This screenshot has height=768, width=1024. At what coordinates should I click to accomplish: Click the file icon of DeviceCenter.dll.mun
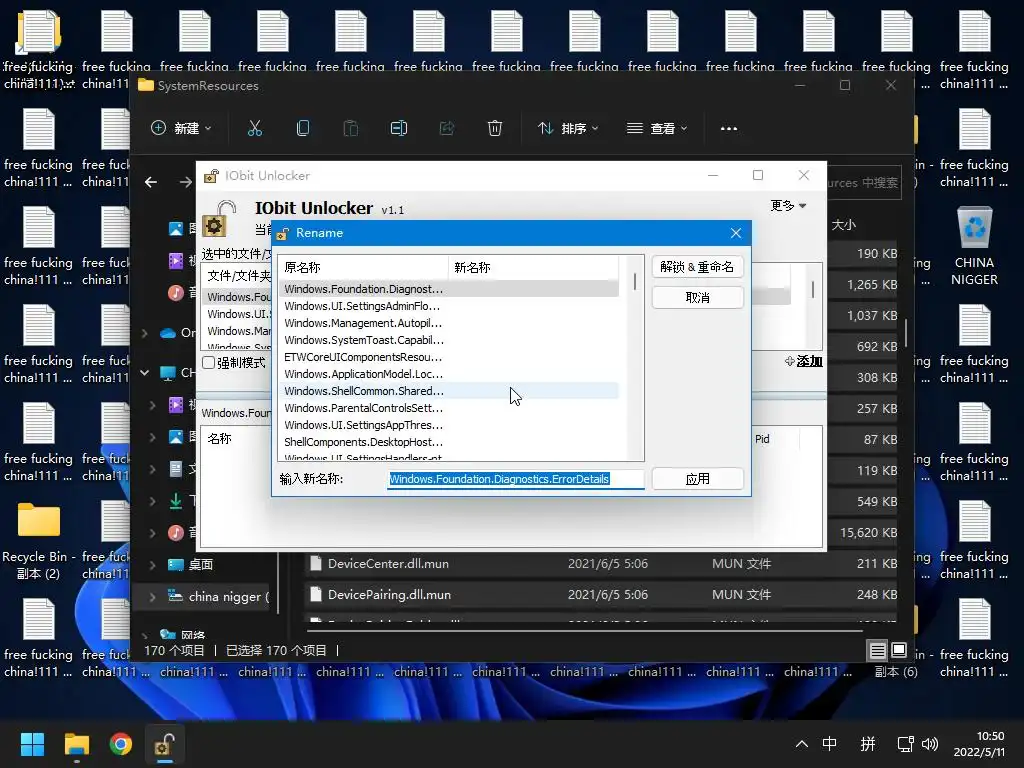316,564
